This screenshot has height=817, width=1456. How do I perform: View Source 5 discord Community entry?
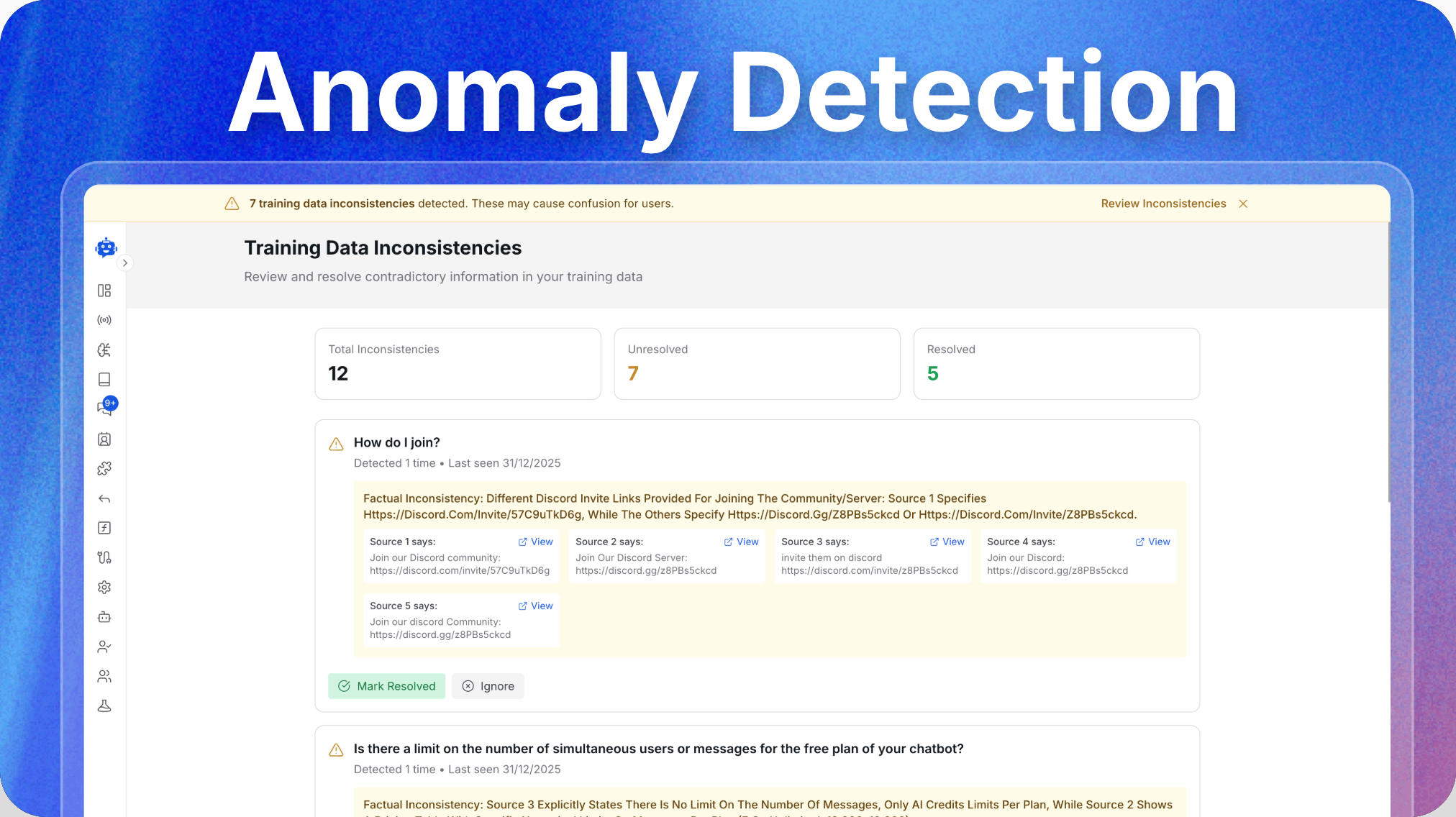(x=535, y=606)
